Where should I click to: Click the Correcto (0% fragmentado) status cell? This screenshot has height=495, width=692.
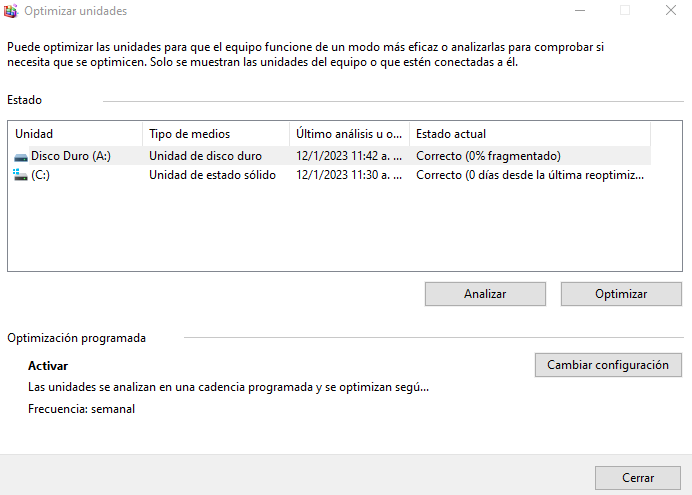pos(488,156)
